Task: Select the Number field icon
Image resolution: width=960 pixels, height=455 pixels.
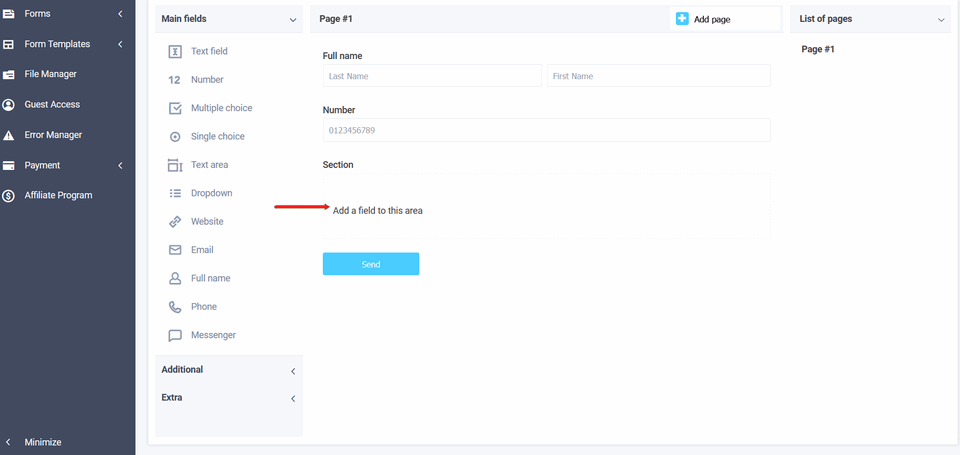Action: 175,80
